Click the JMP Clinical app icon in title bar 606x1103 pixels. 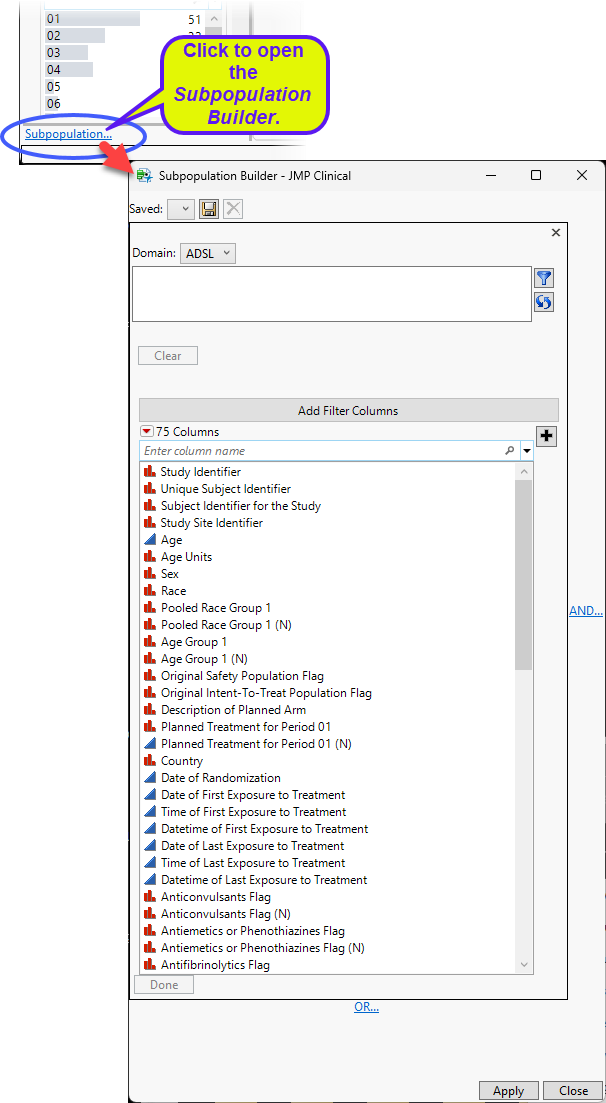coord(144,175)
